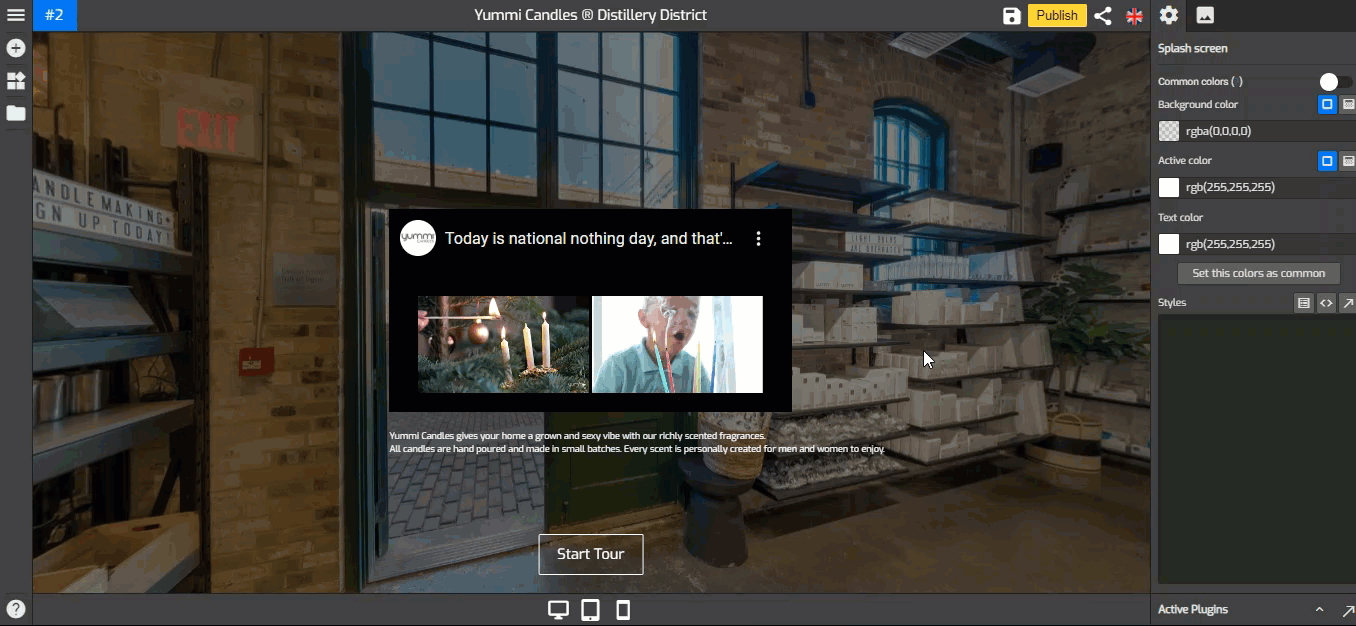Click the Publish button

(x=1057, y=15)
